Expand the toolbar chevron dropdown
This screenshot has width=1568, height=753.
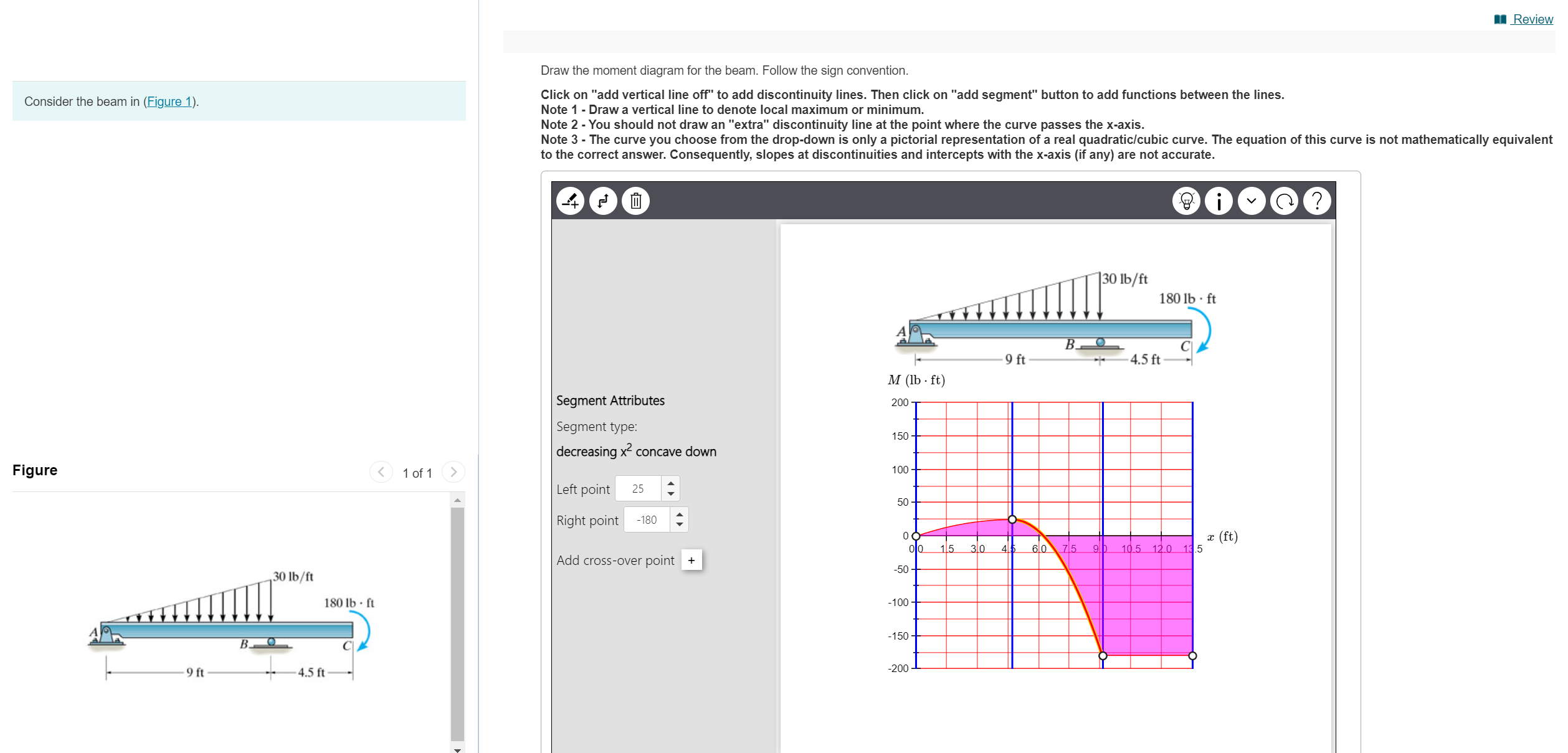[x=1252, y=201]
